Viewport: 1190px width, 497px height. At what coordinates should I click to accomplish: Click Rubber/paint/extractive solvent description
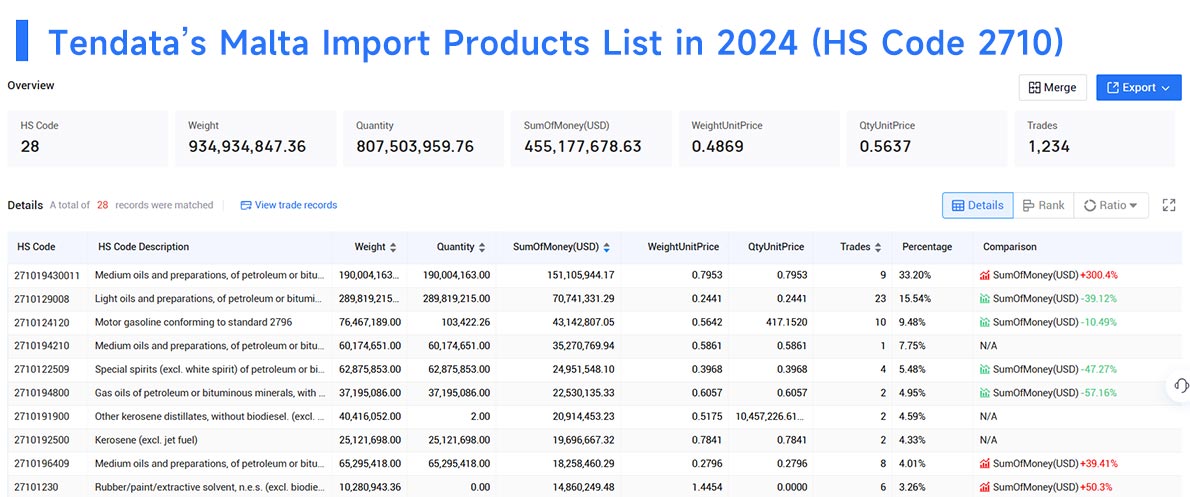coord(210,486)
